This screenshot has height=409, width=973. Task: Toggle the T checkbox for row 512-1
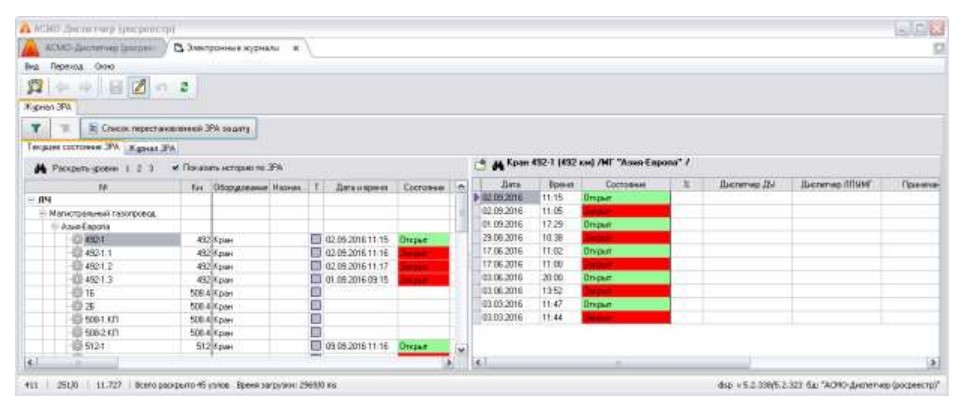pyautogui.click(x=316, y=346)
